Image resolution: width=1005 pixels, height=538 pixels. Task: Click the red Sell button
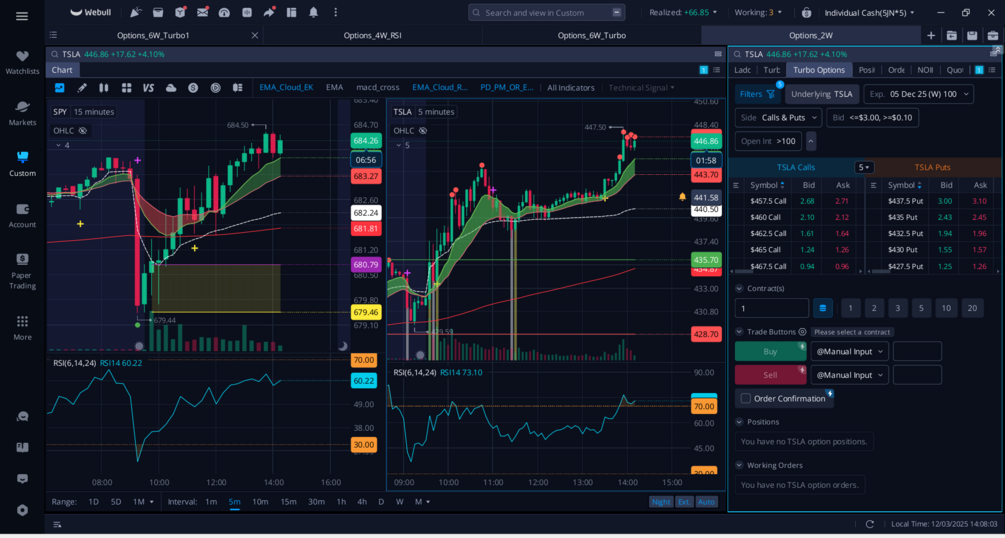click(770, 375)
